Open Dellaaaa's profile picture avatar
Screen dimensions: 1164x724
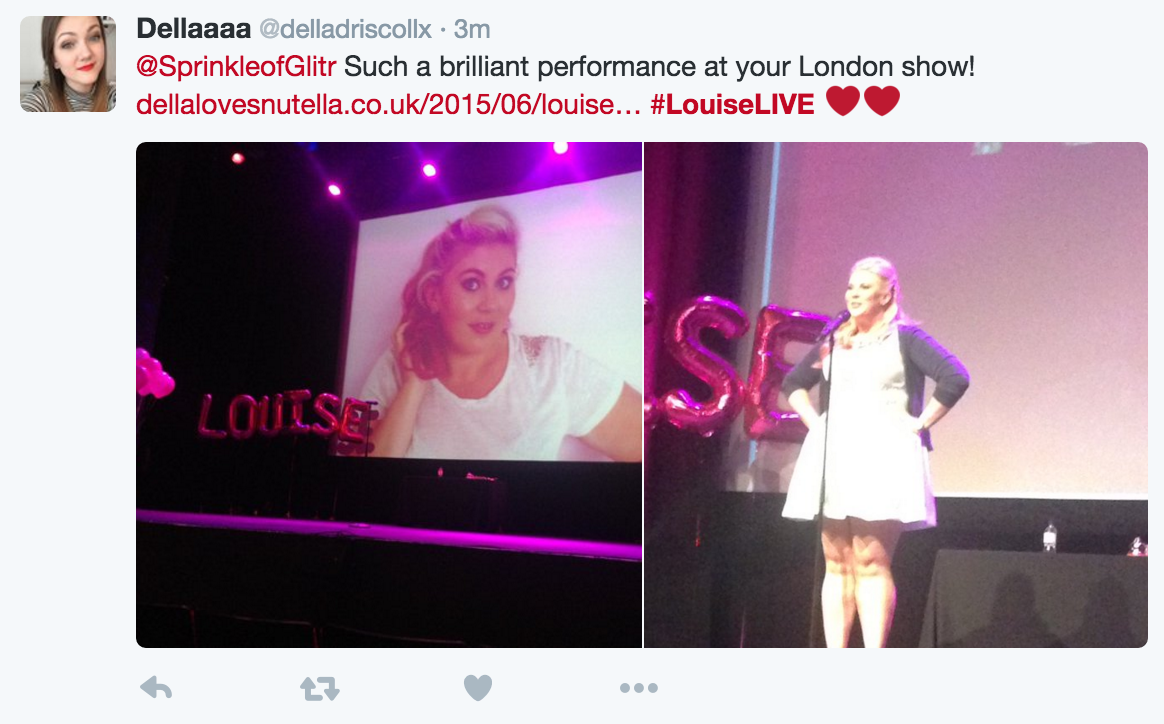tap(68, 64)
